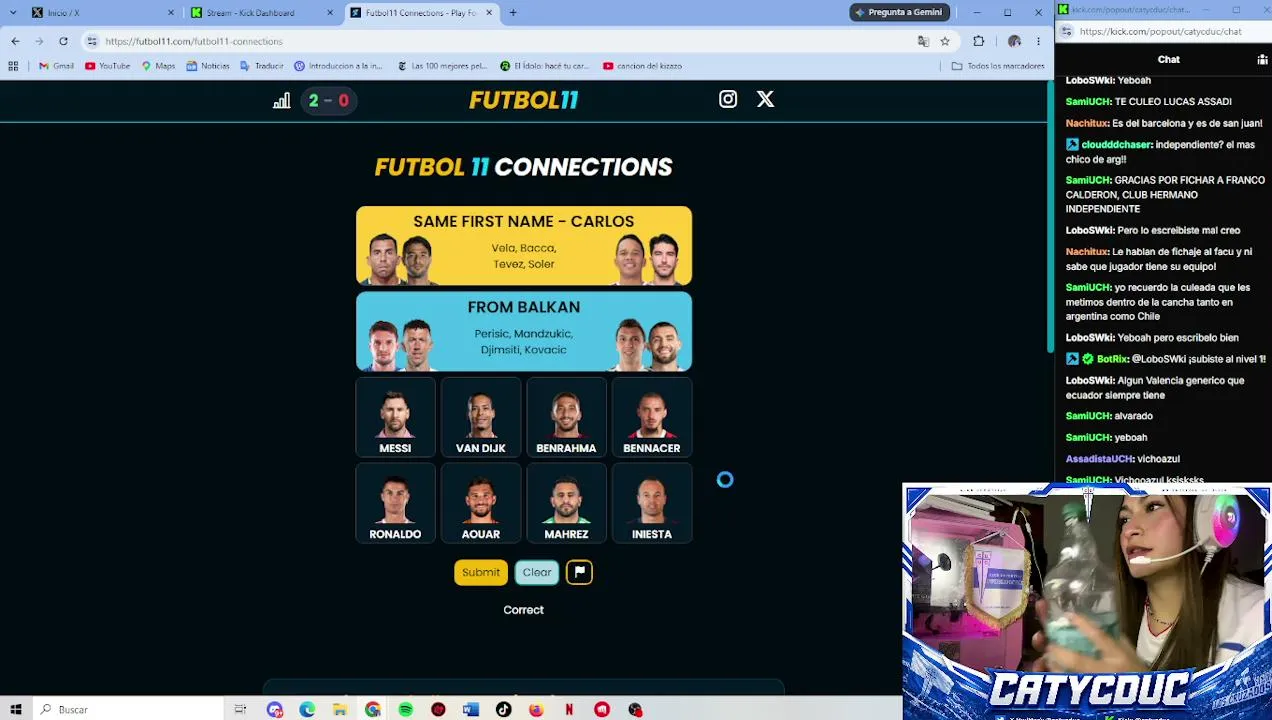Open Futbol11 X (Twitter) link
Image resolution: width=1272 pixels, height=720 pixels.
765,99
